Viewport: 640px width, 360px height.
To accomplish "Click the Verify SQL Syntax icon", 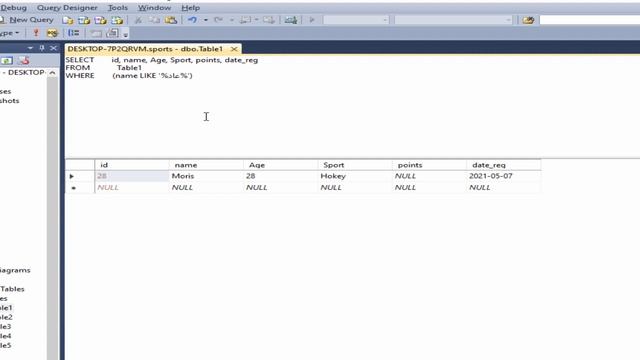I will point(52,33).
